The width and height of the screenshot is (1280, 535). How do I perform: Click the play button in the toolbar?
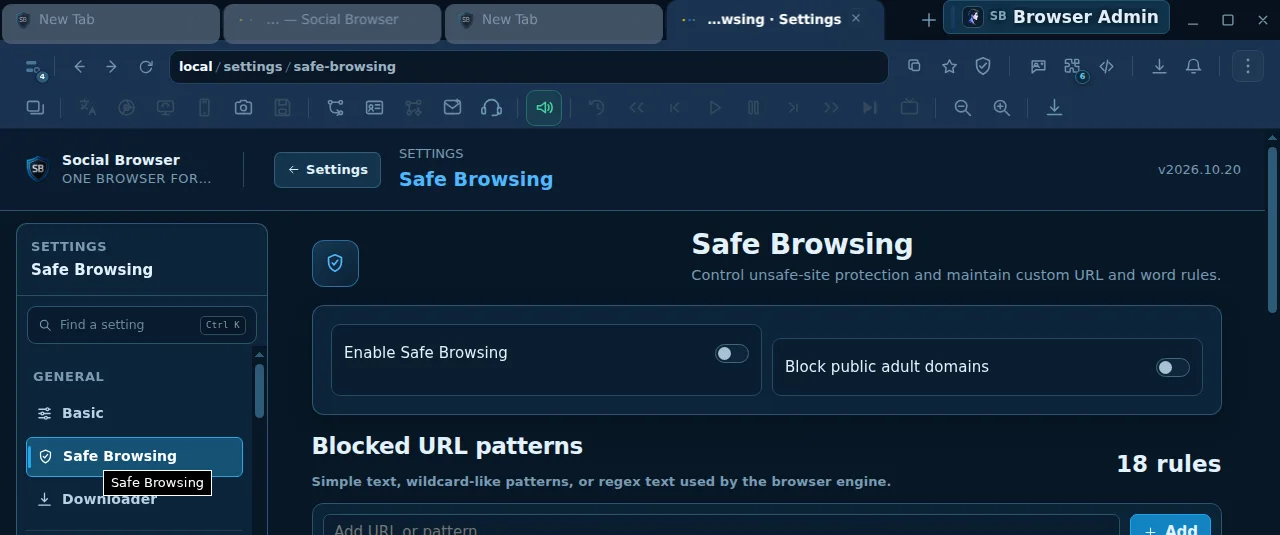click(715, 108)
